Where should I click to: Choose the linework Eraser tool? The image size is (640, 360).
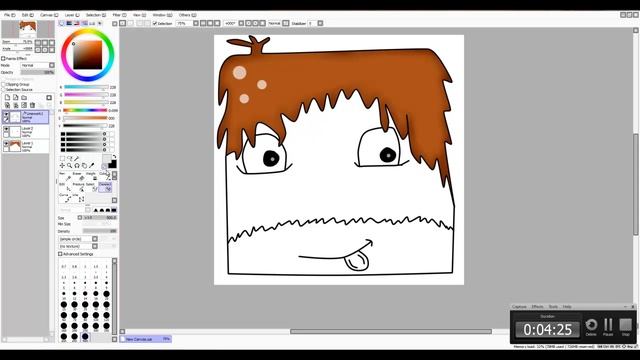79,176
